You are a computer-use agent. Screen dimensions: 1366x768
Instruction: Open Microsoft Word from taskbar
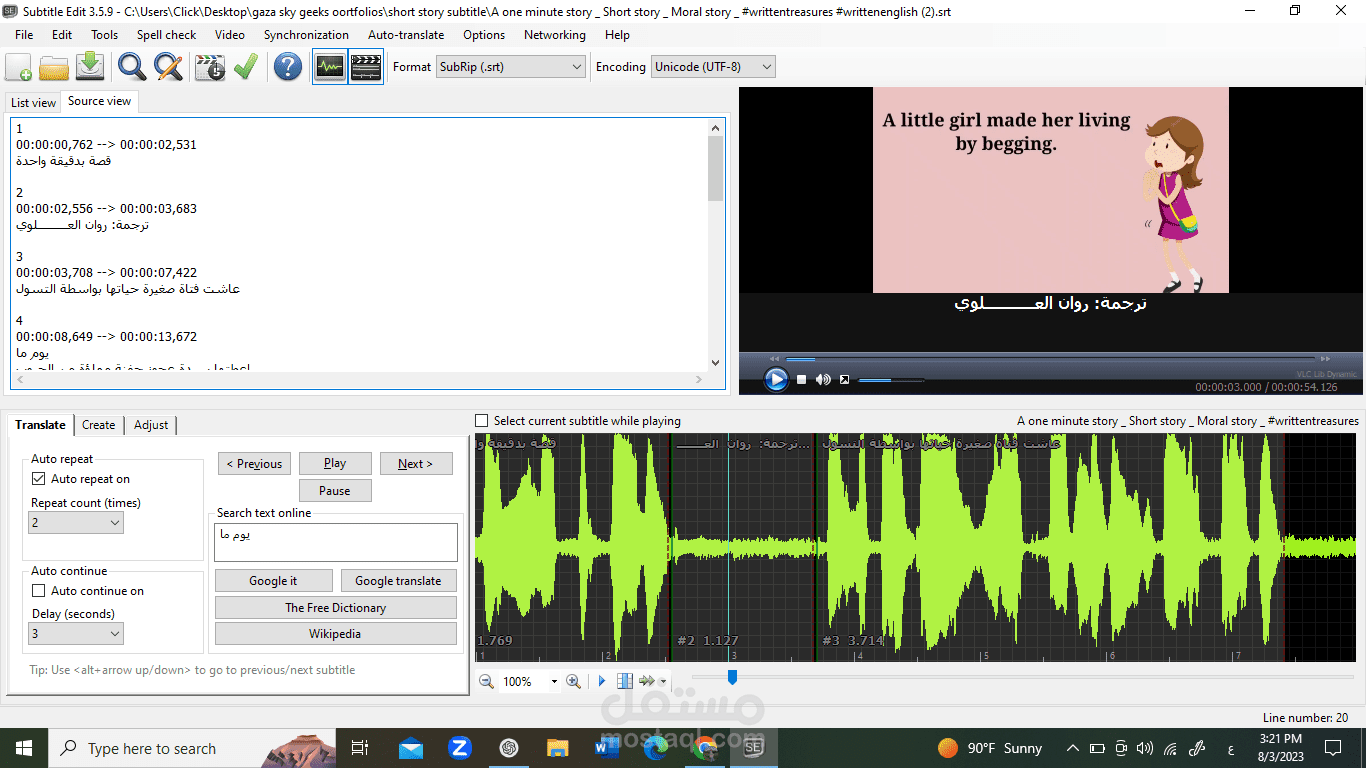(607, 748)
